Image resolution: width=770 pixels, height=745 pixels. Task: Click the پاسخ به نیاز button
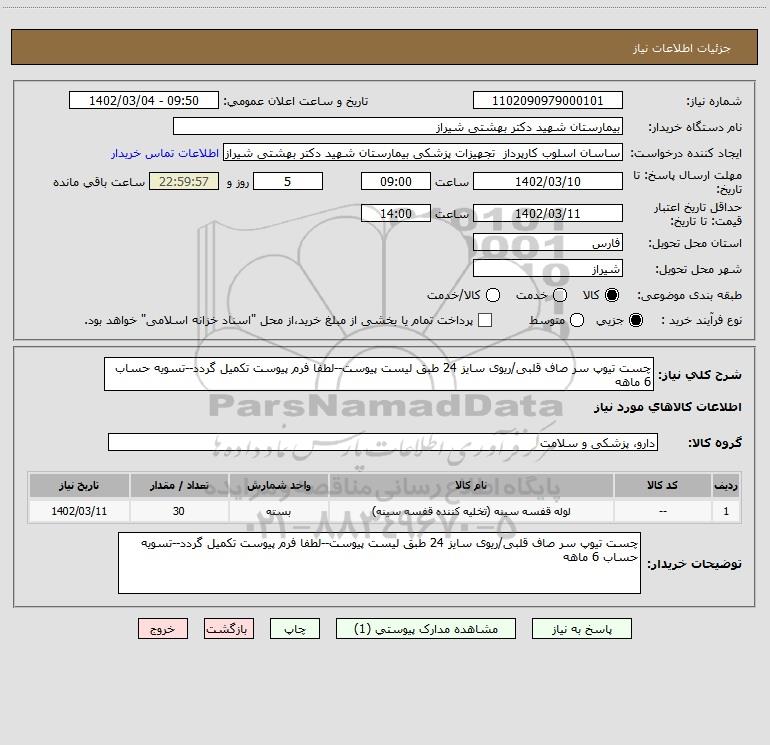point(582,629)
